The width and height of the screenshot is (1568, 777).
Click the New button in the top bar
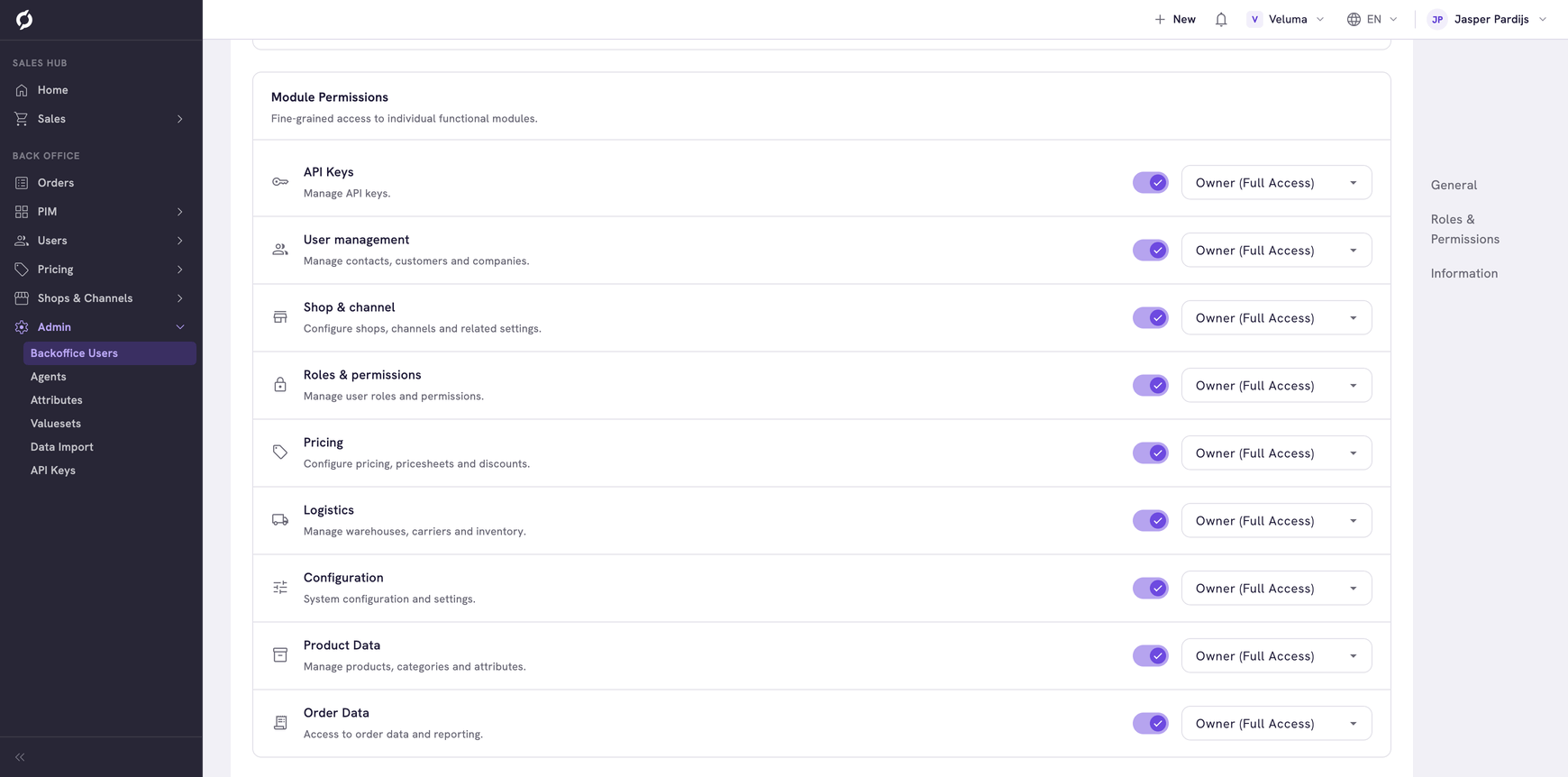pyautogui.click(x=1175, y=19)
